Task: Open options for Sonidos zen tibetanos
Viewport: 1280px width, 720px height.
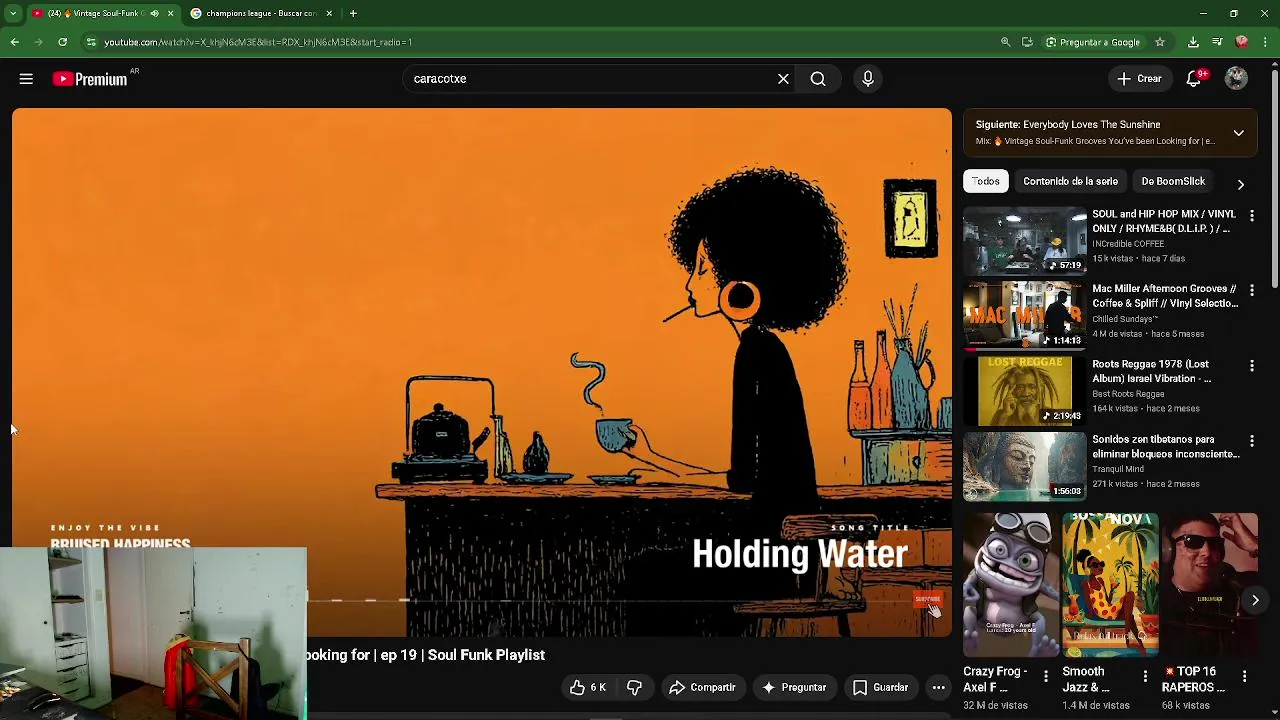Action: (1251, 441)
